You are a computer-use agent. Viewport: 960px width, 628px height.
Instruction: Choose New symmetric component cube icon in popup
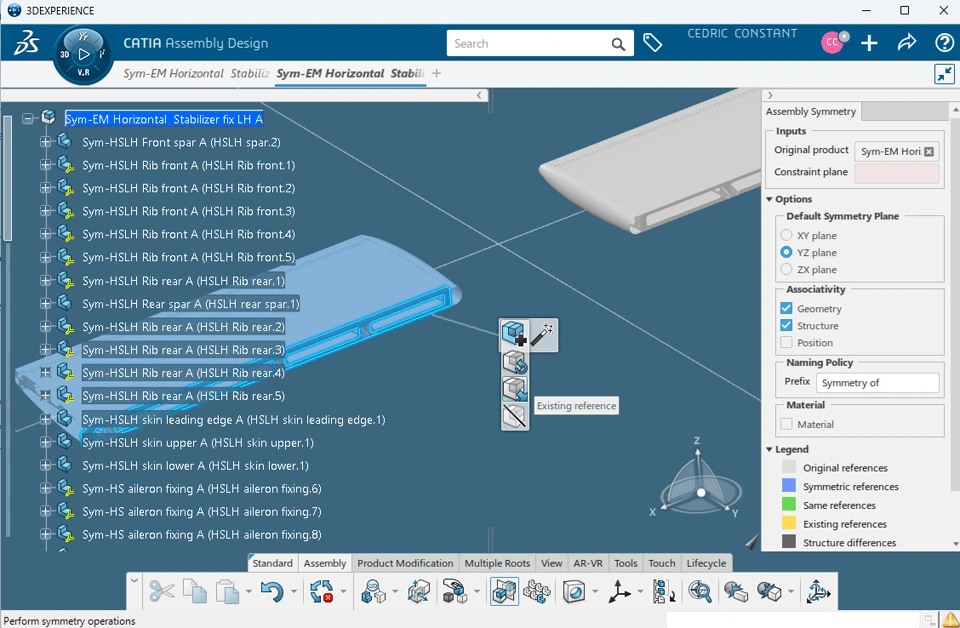[x=514, y=334]
